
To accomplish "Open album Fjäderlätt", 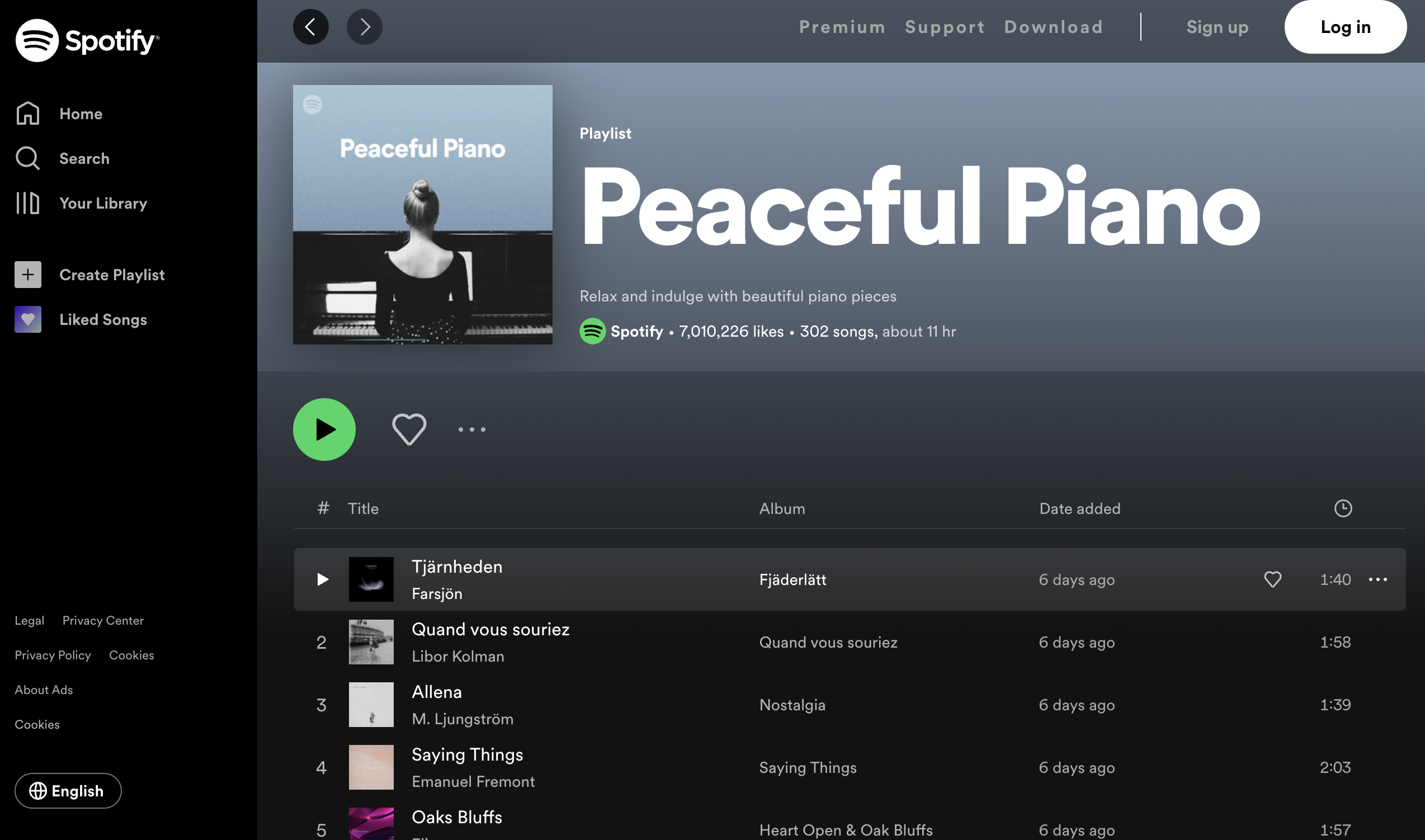I will [x=792, y=579].
